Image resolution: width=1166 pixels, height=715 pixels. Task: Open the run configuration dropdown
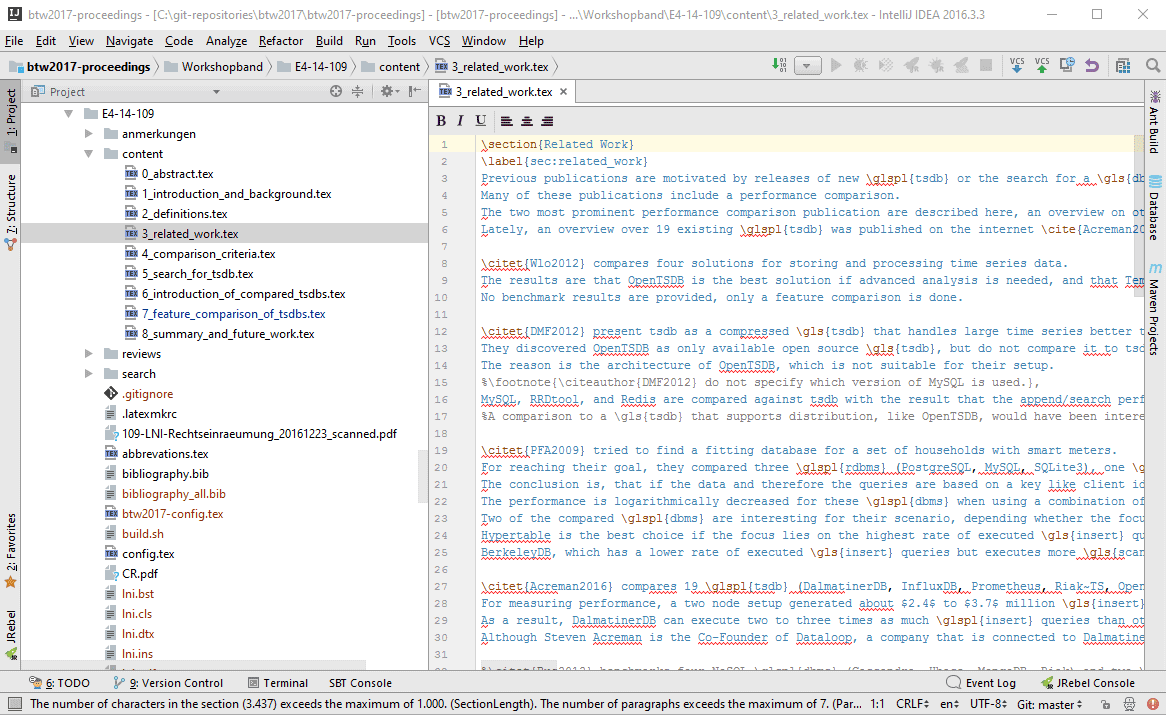click(807, 66)
